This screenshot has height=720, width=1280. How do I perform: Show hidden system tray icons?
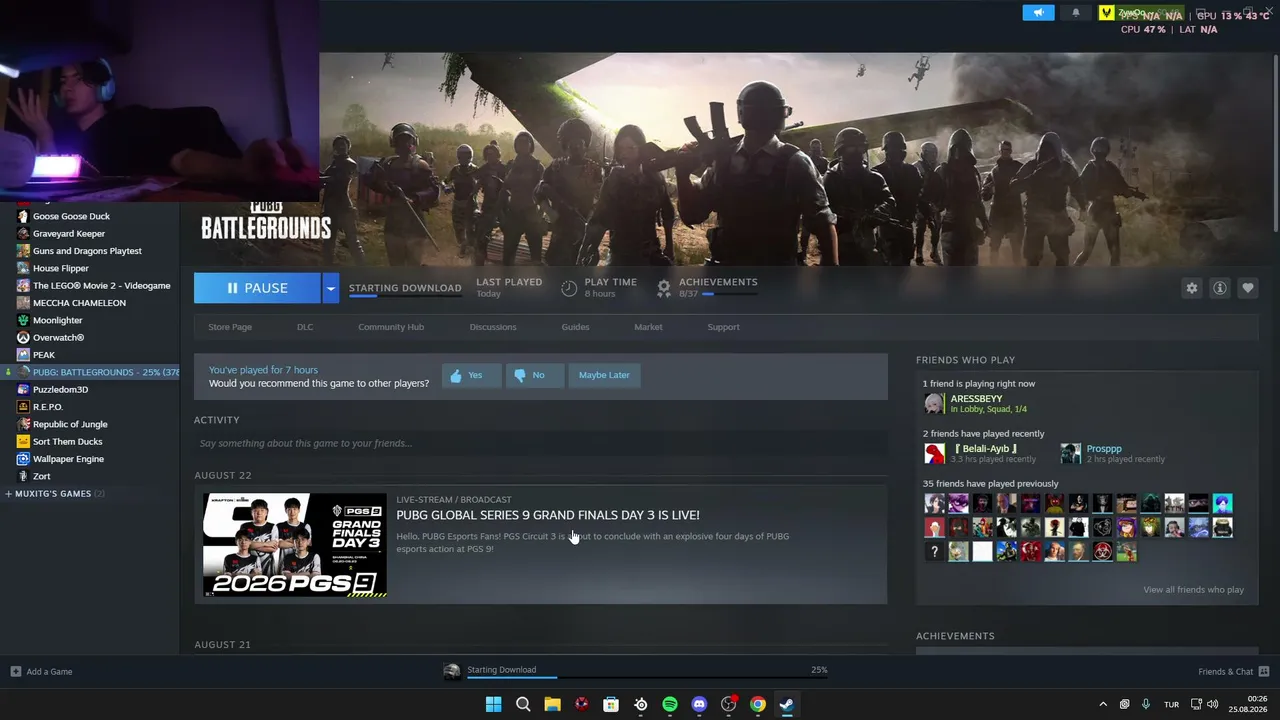coord(1103,704)
